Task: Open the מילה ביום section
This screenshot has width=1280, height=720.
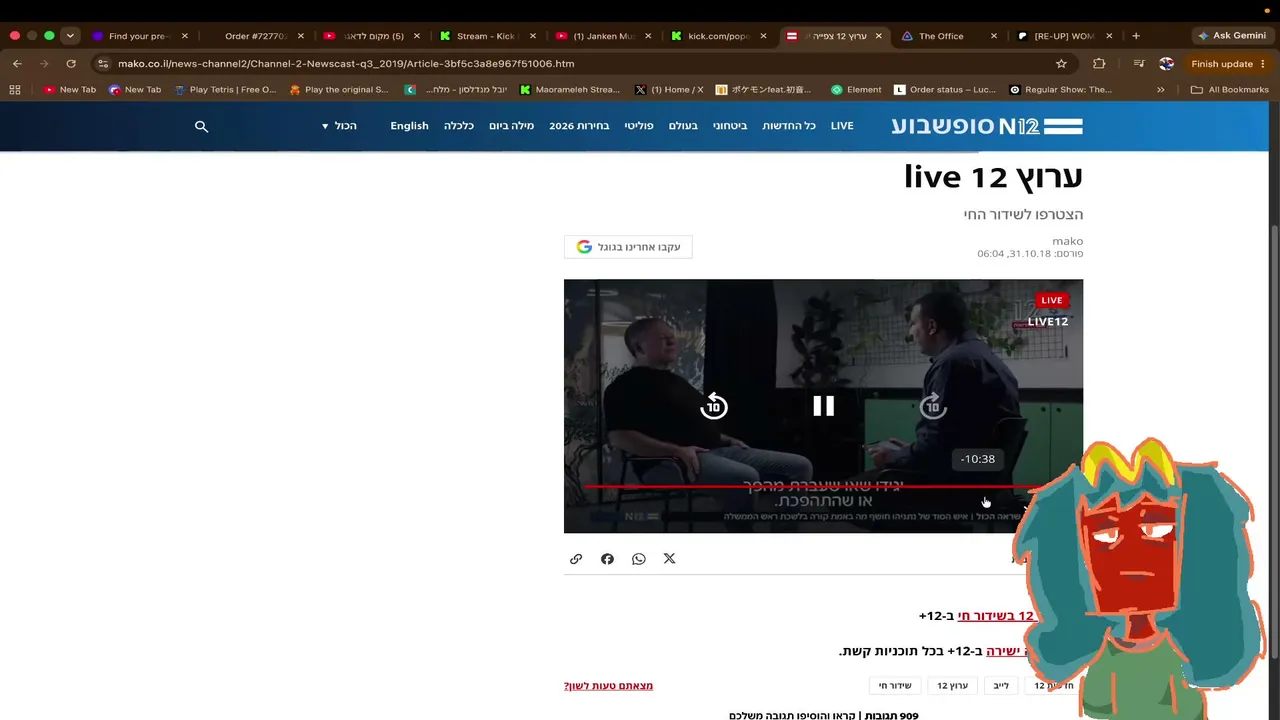Action: click(x=512, y=126)
